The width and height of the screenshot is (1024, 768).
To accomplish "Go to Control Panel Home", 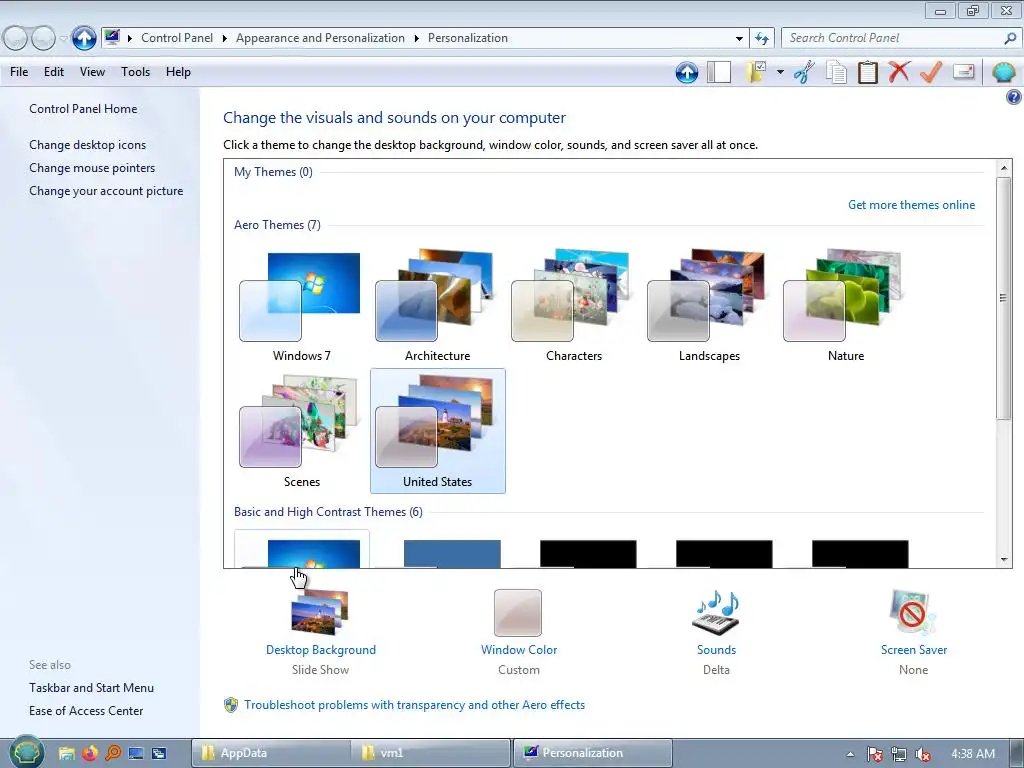I will coord(83,109).
